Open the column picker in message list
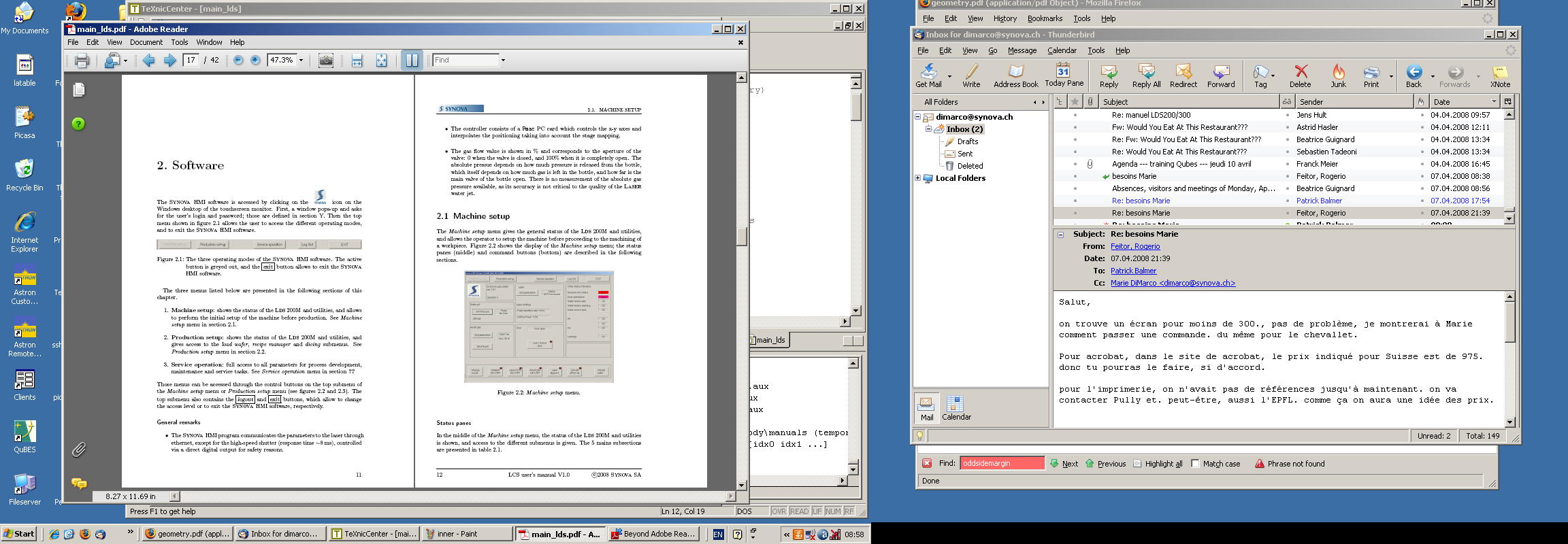 [1508, 101]
